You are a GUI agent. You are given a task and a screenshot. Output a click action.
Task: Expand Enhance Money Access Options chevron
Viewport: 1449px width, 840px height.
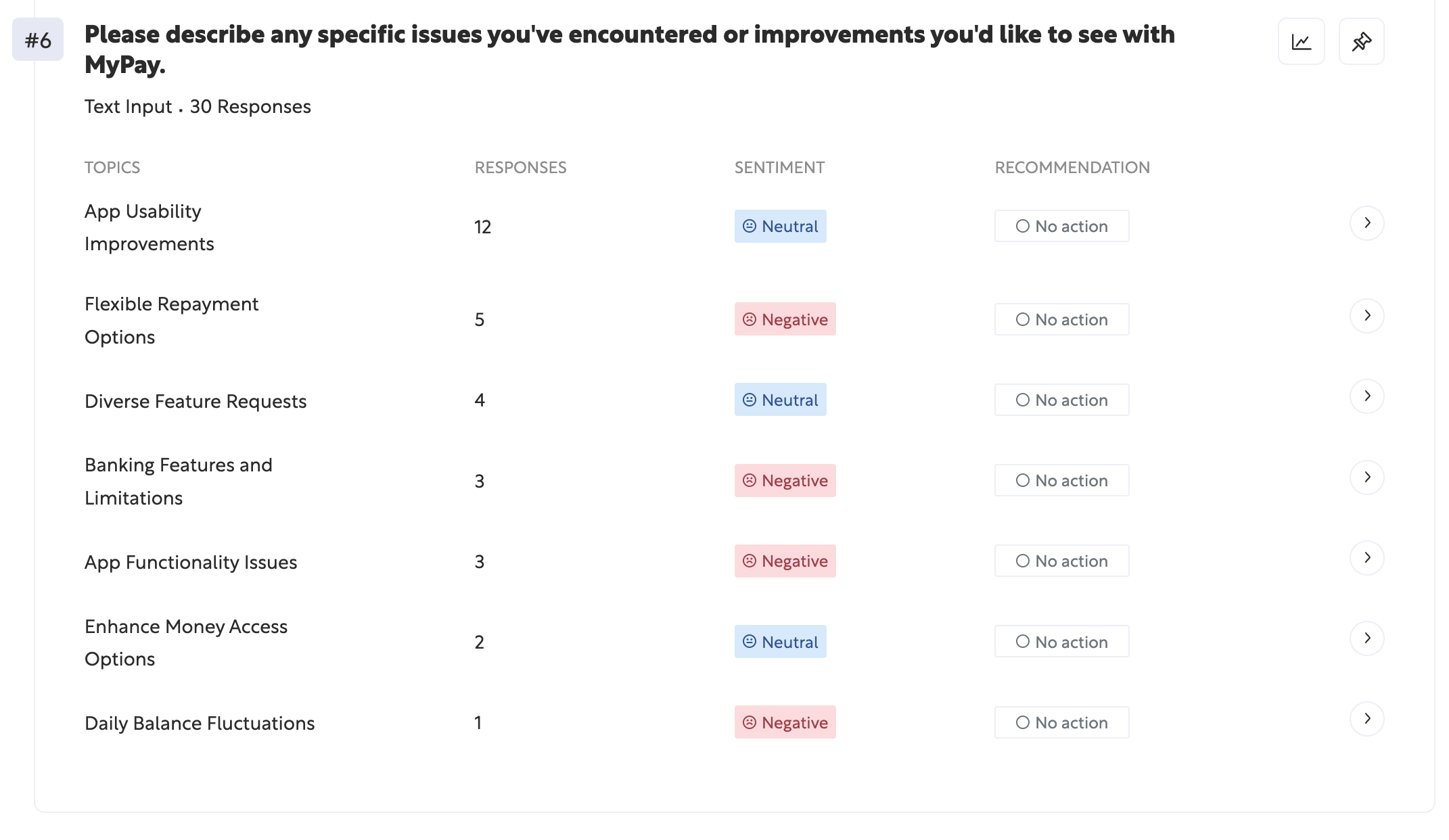click(1366, 638)
